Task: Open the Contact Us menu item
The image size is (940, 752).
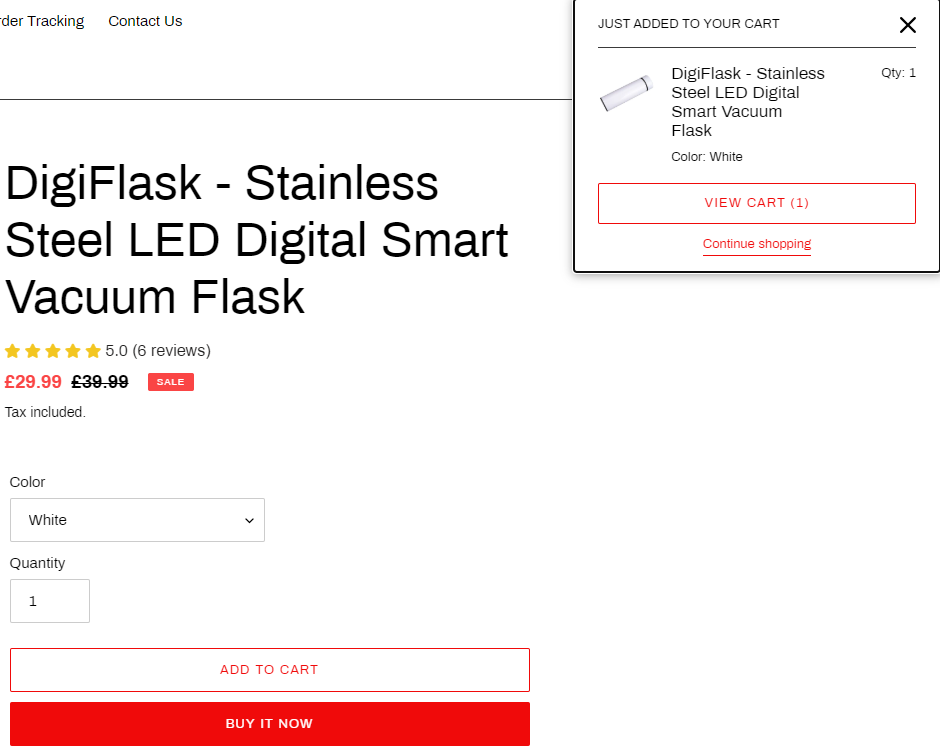Action: [145, 21]
